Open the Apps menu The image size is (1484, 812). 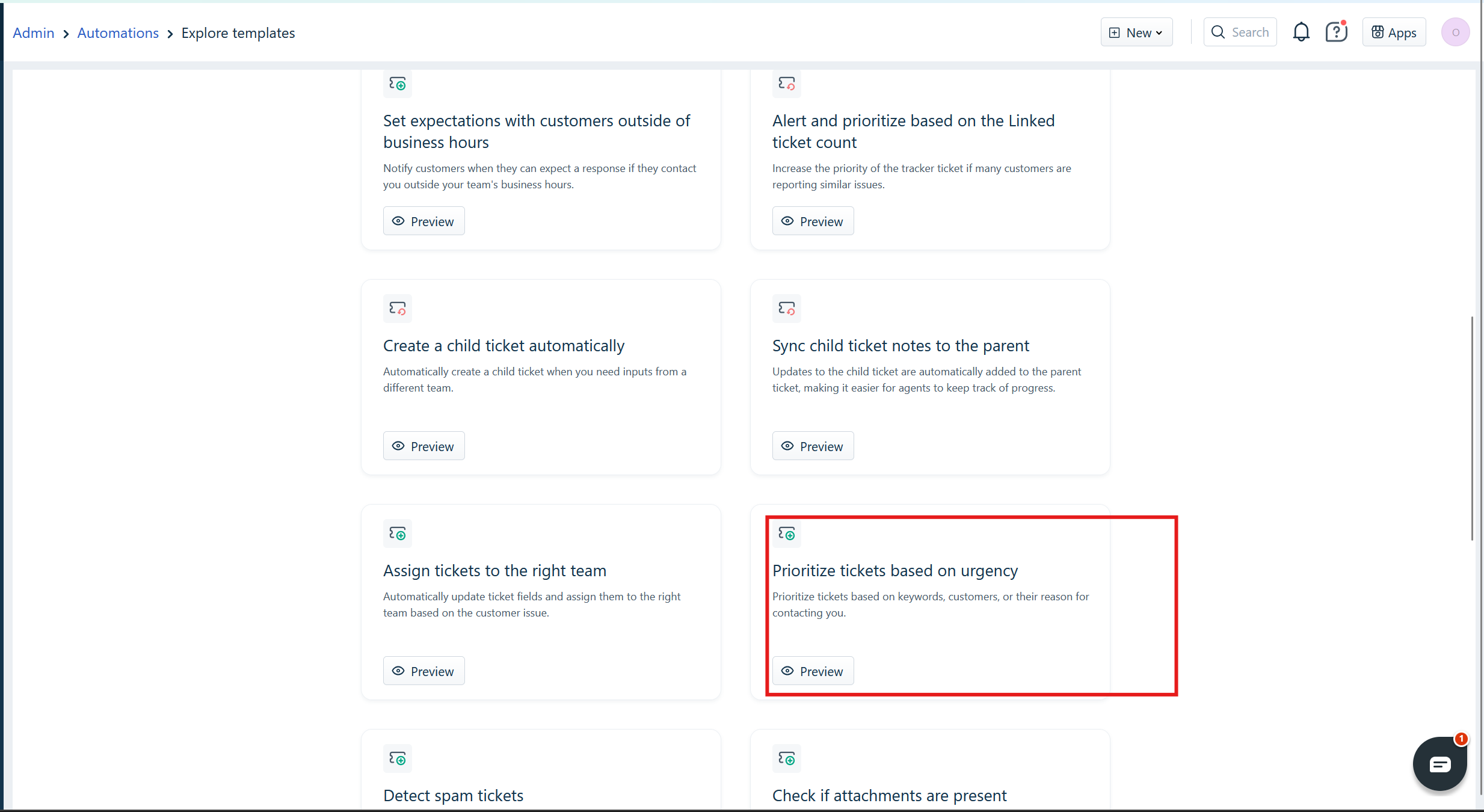pos(1394,32)
